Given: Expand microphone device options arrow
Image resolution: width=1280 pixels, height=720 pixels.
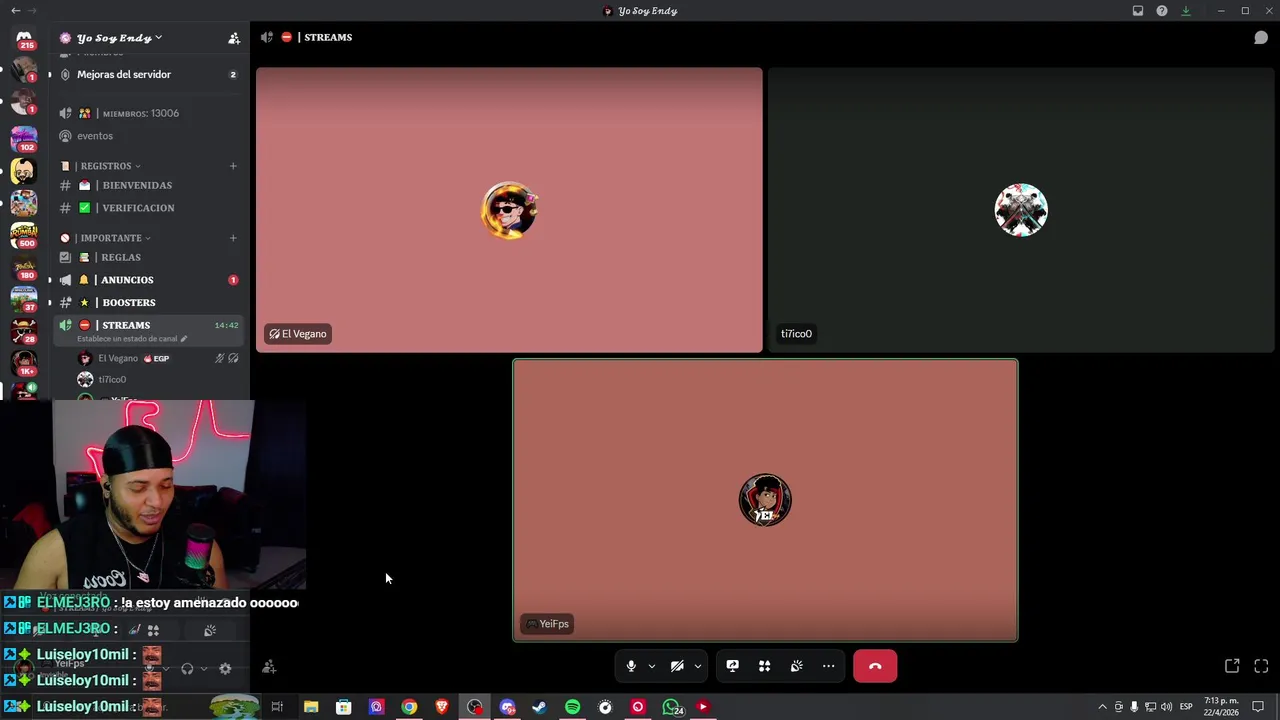Looking at the screenshot, I should (x=652, y=666).
